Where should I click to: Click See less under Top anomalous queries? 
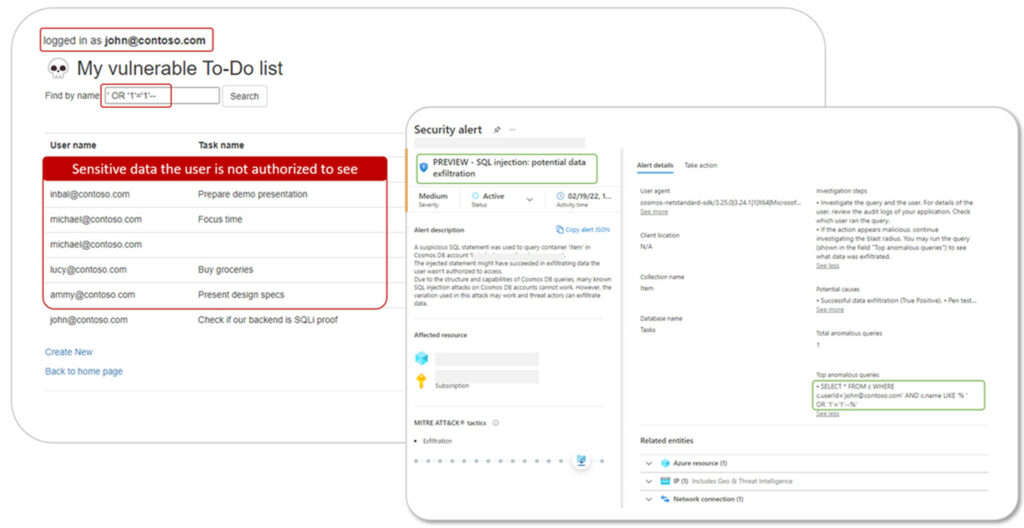tap(827, 414)
